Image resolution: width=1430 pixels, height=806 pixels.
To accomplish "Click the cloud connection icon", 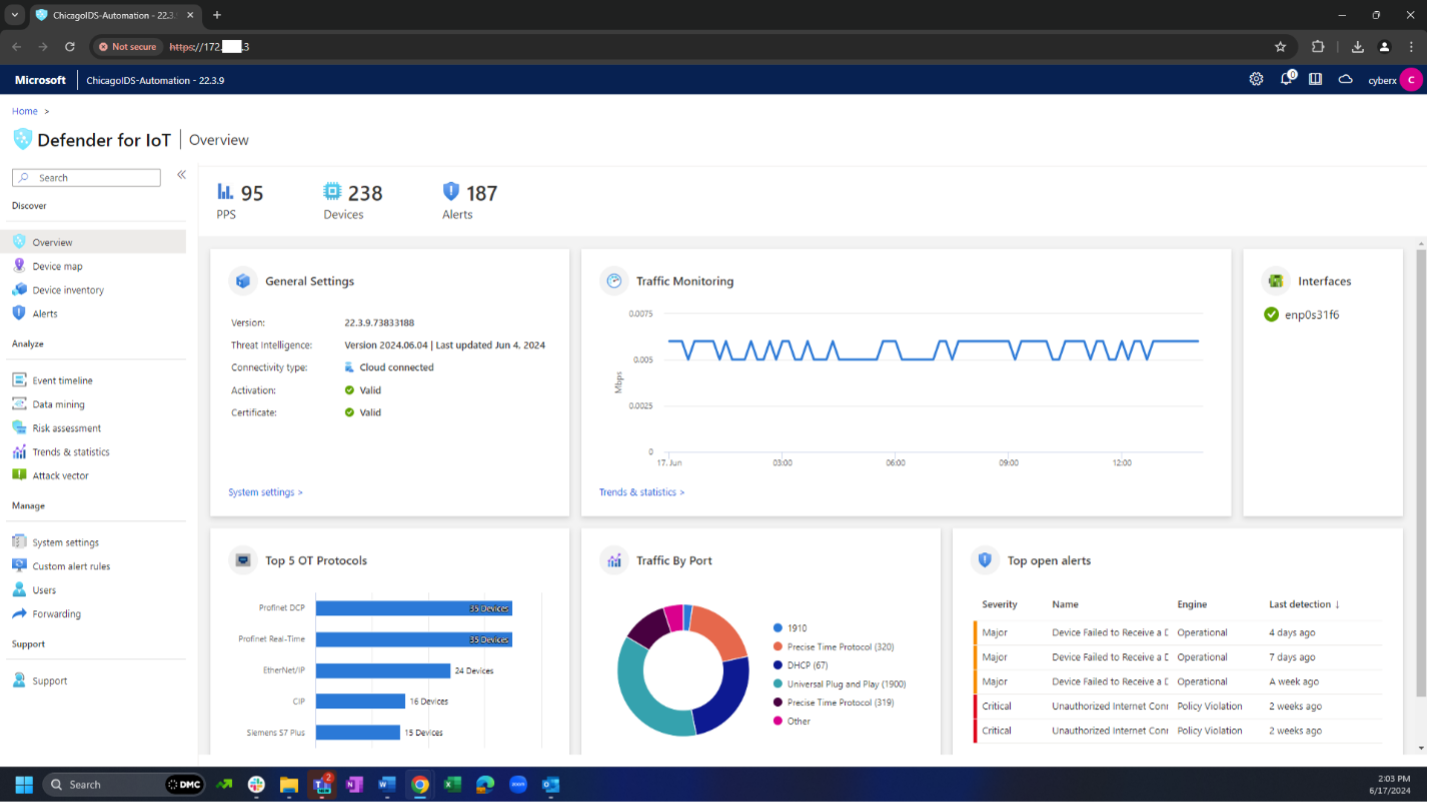I will [x=1346, y=80].
